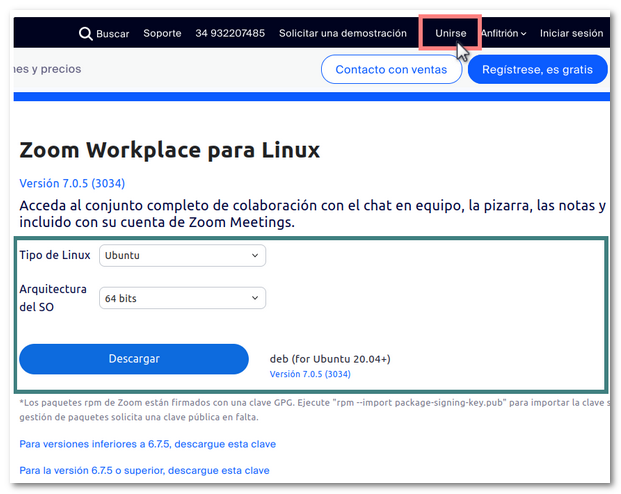This screenshot has width=621, height=494.
Task: Click the Zoom Workplace para Linux heading
Action: pos(170,150)
